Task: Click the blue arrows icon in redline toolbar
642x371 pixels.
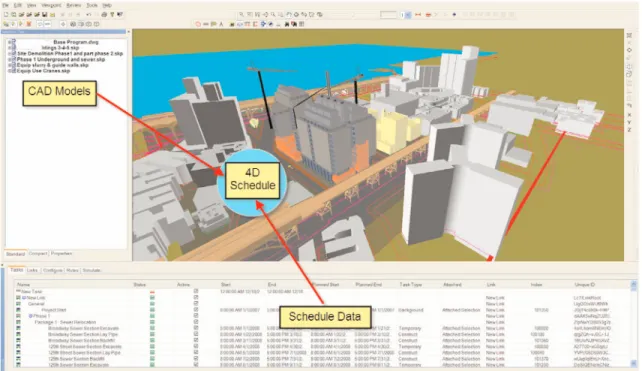Action: (263, 24)
